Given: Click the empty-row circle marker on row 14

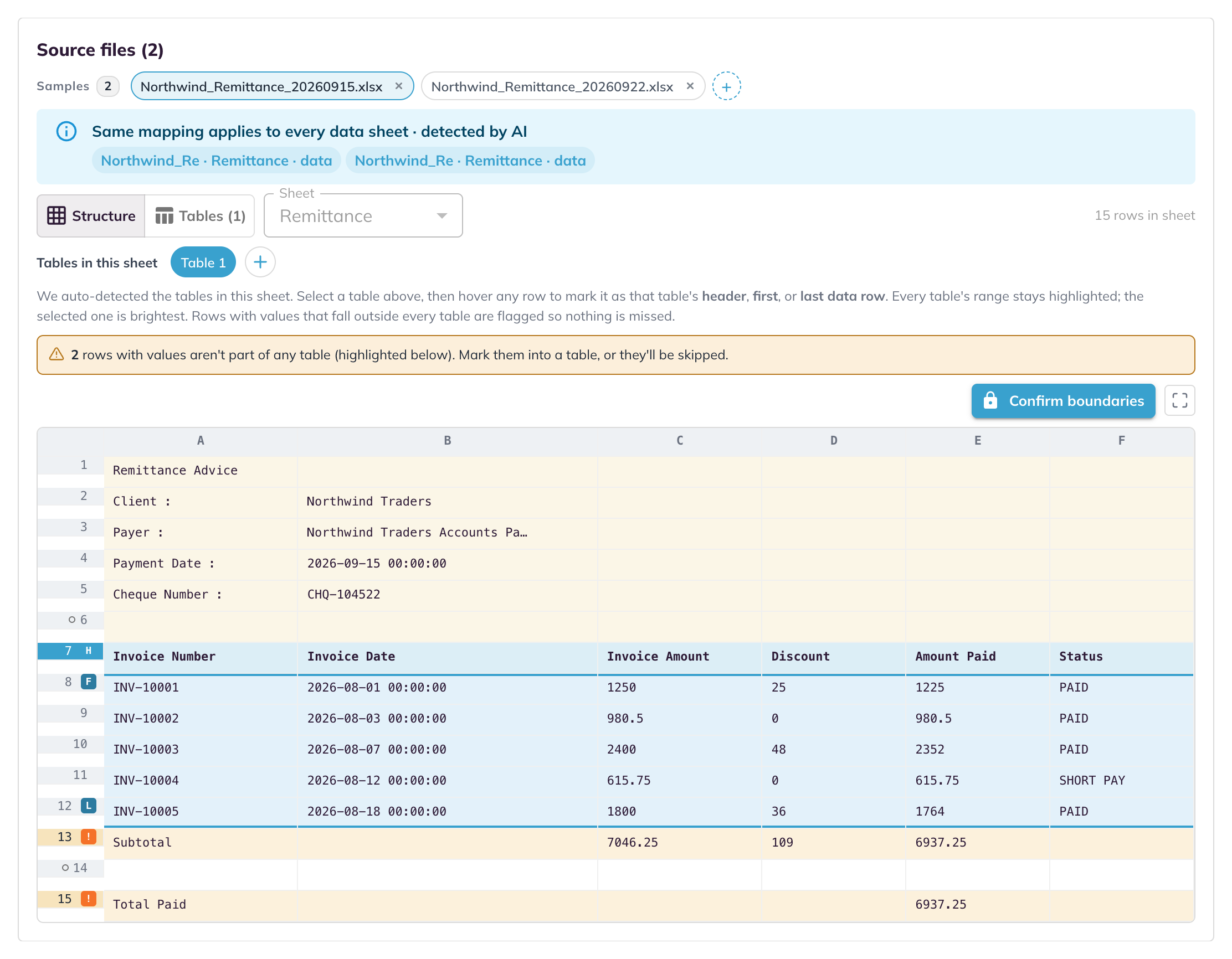Looking at the screenshot, I should pyautogui.click(x=65, y=868).
